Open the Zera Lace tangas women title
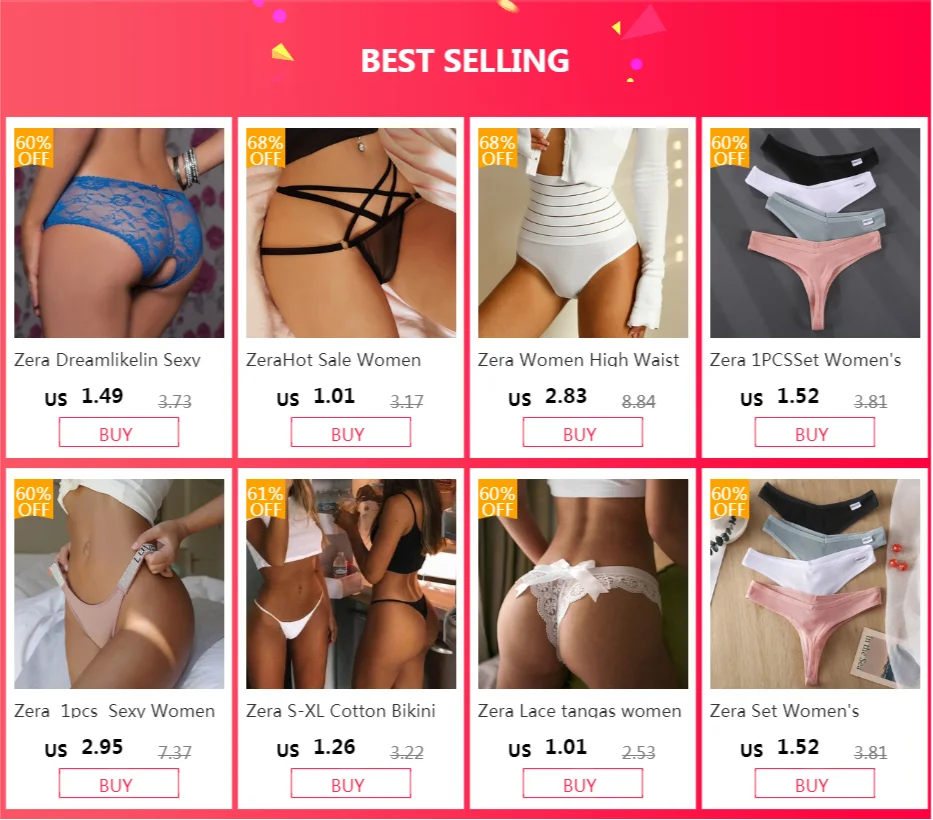This screenshot has height=820, width=933. point(580,711)
